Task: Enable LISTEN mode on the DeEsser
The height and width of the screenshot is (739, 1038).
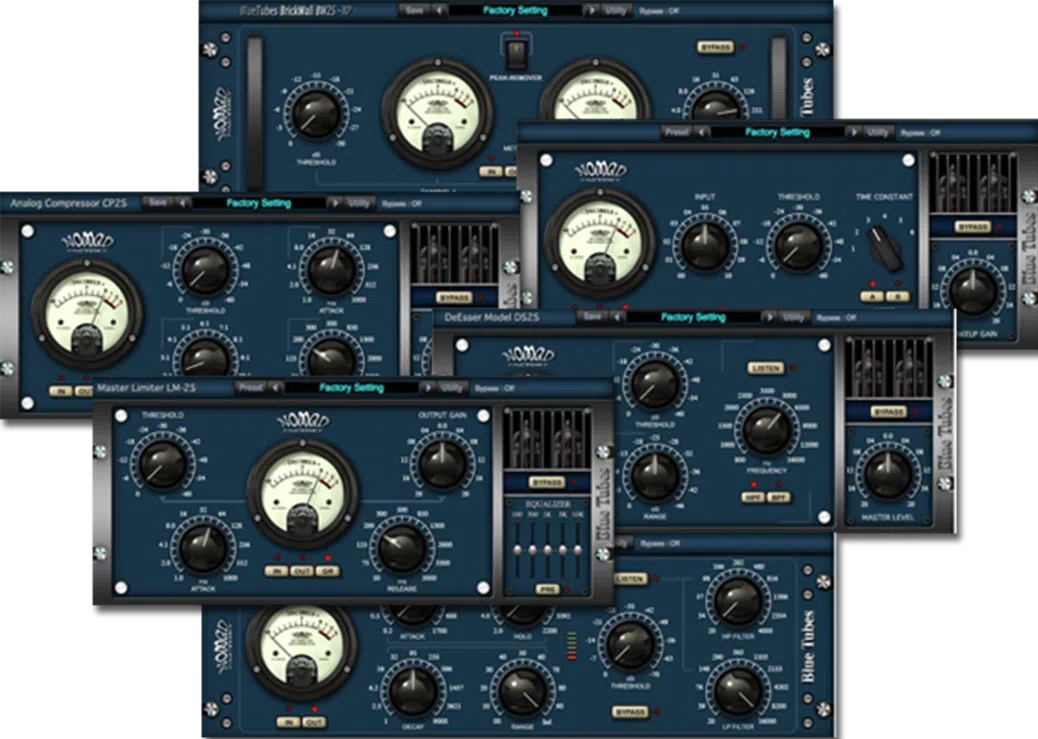Action: tap(764, 366)
